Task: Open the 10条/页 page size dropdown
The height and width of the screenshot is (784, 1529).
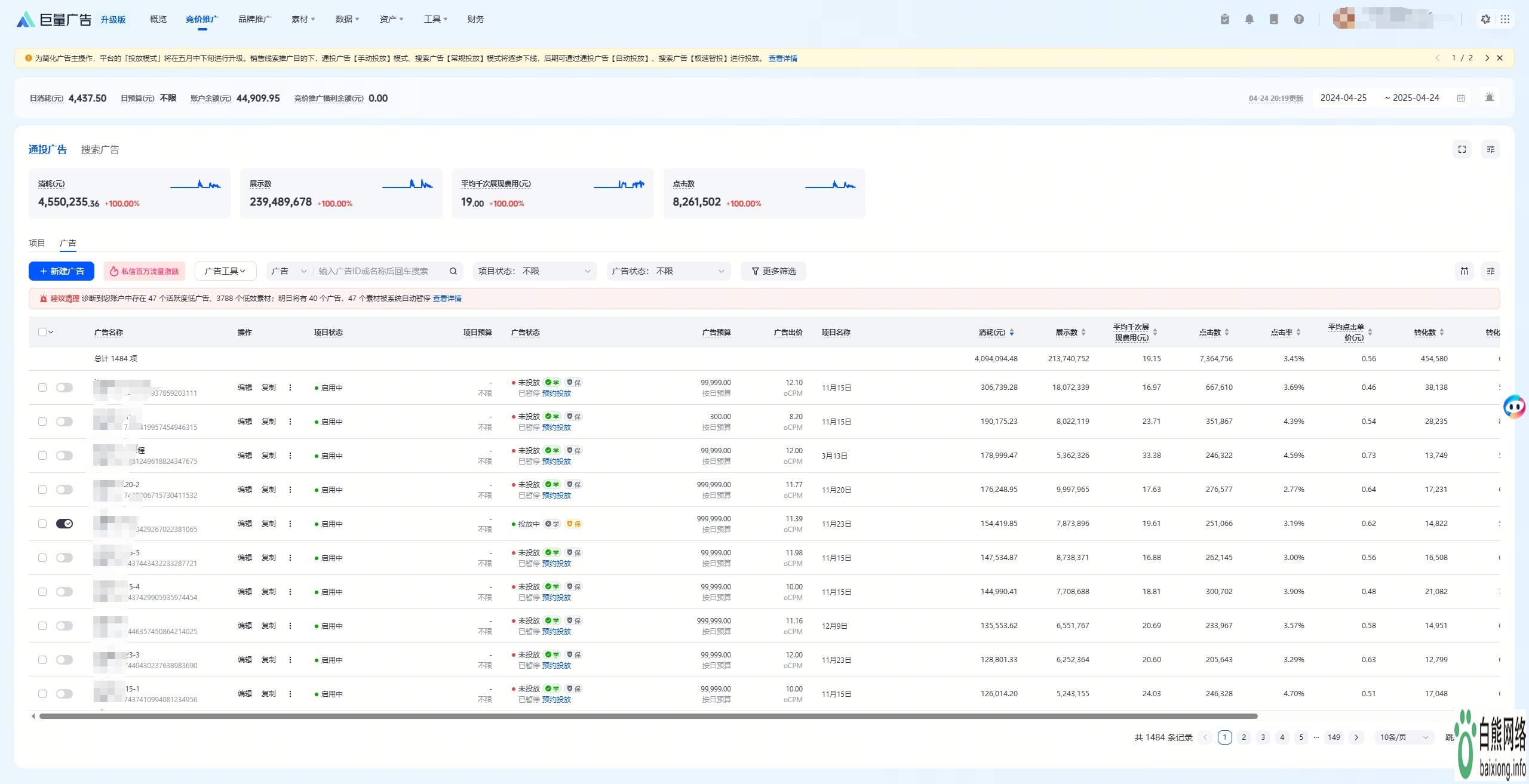Action: (1403, 737)
